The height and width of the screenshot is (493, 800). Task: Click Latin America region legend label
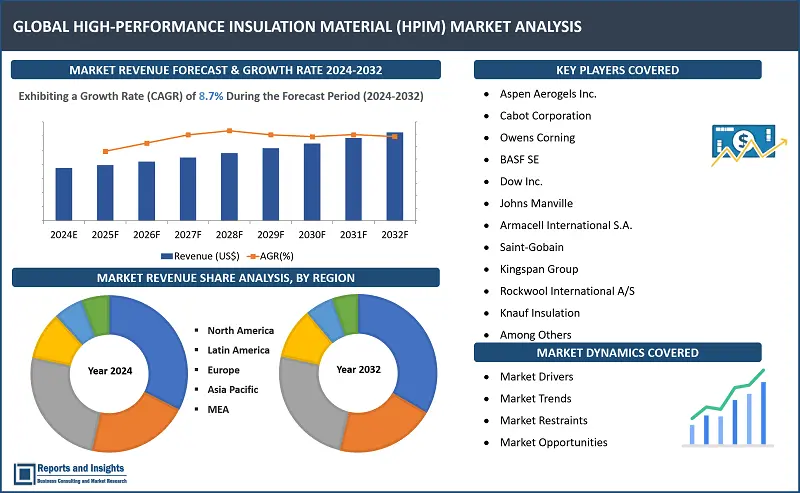(x=238, y=350)
